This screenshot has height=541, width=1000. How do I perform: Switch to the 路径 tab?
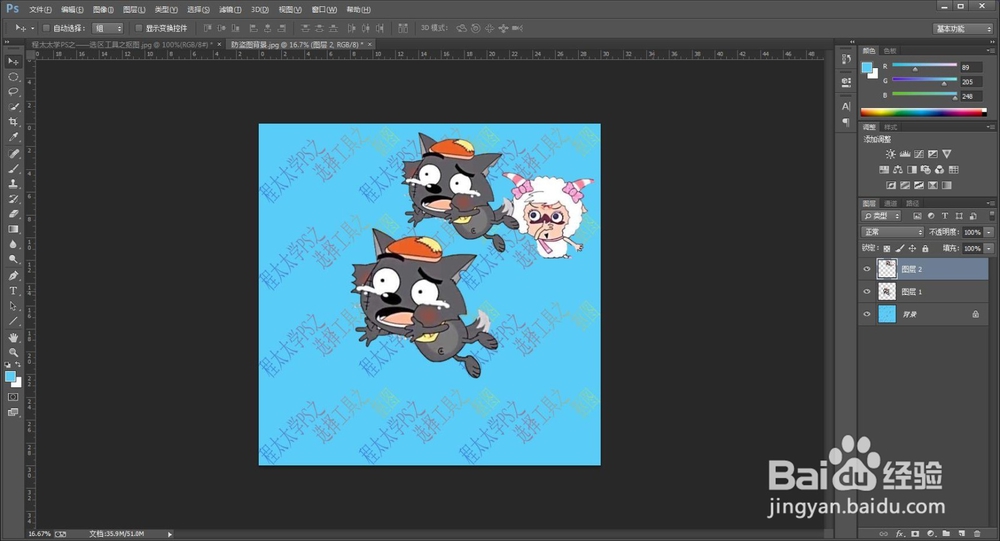(x=912, y=204)
